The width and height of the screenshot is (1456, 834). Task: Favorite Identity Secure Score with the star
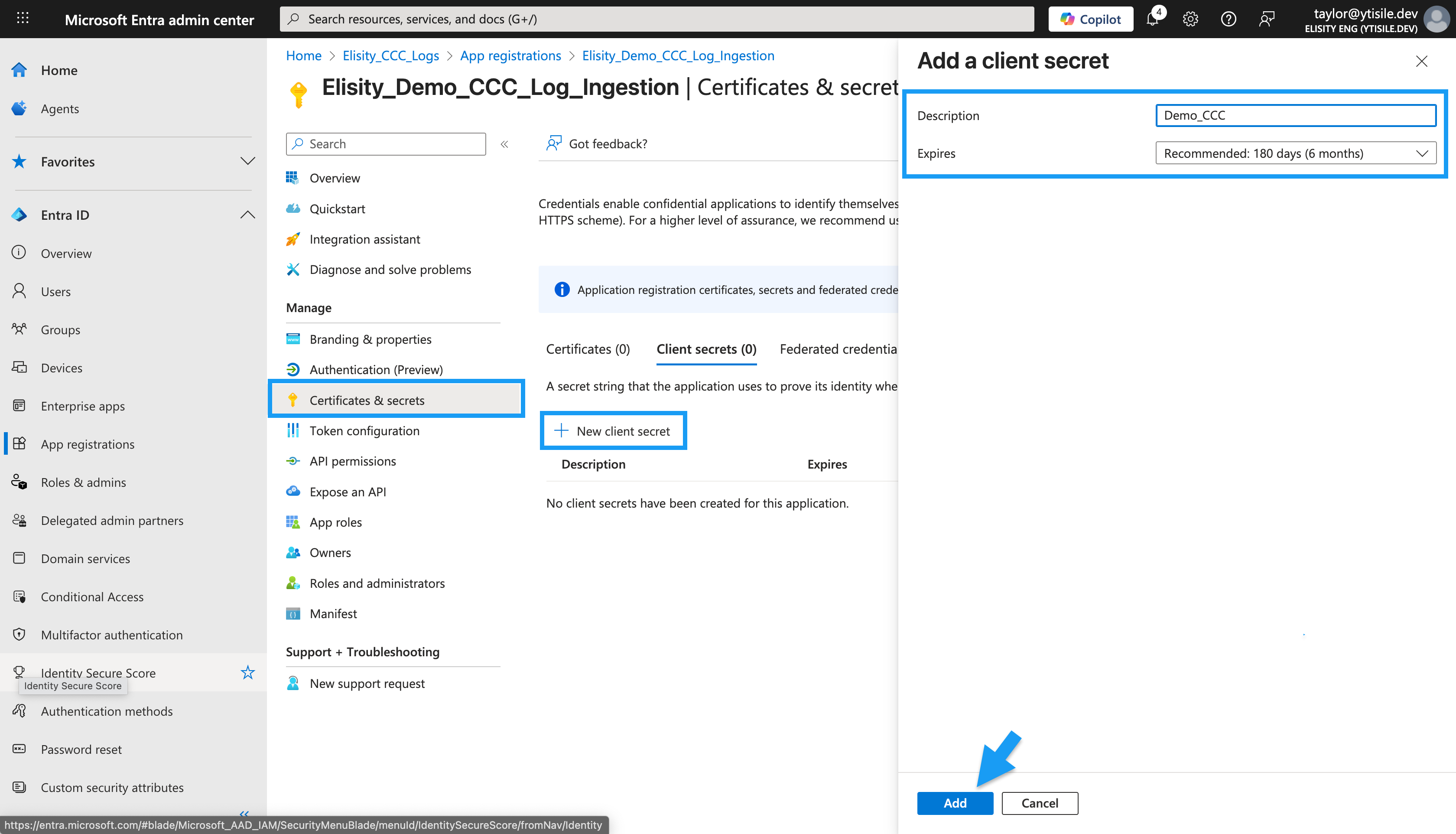(x=247, y=672)
